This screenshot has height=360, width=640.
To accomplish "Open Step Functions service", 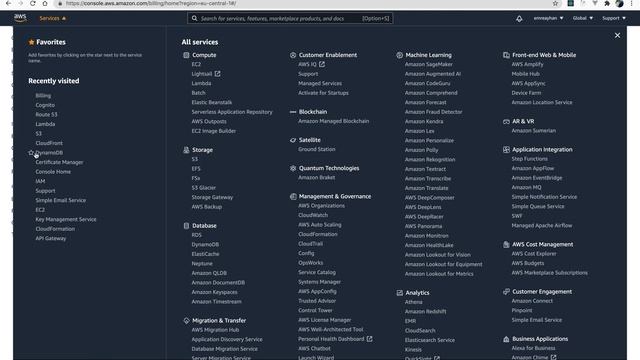I will tap(529, 159).
